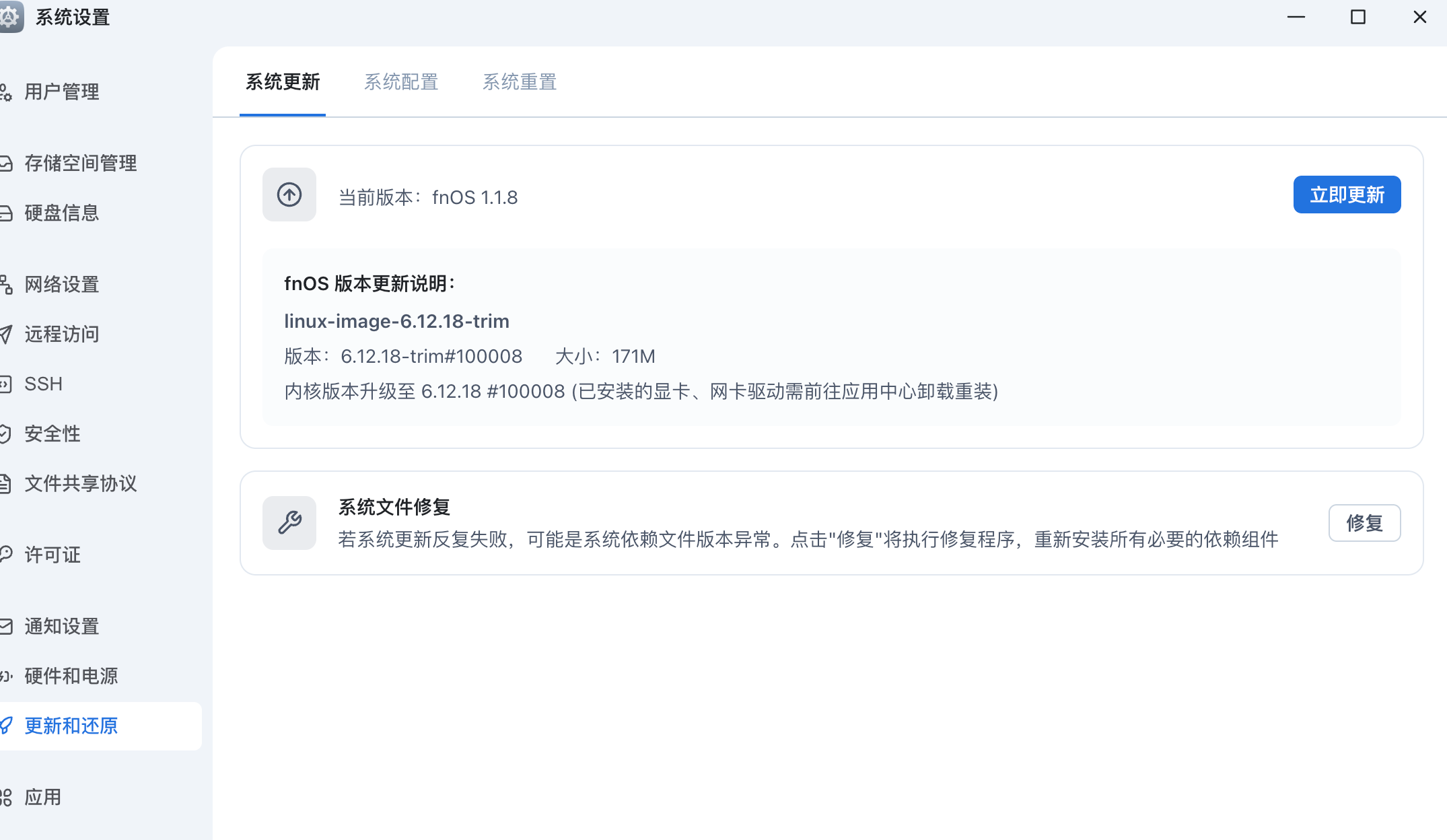This screenshot has height=840, width=1447.
Task: Select SSH in the sidebar
Action: [43, 384]
